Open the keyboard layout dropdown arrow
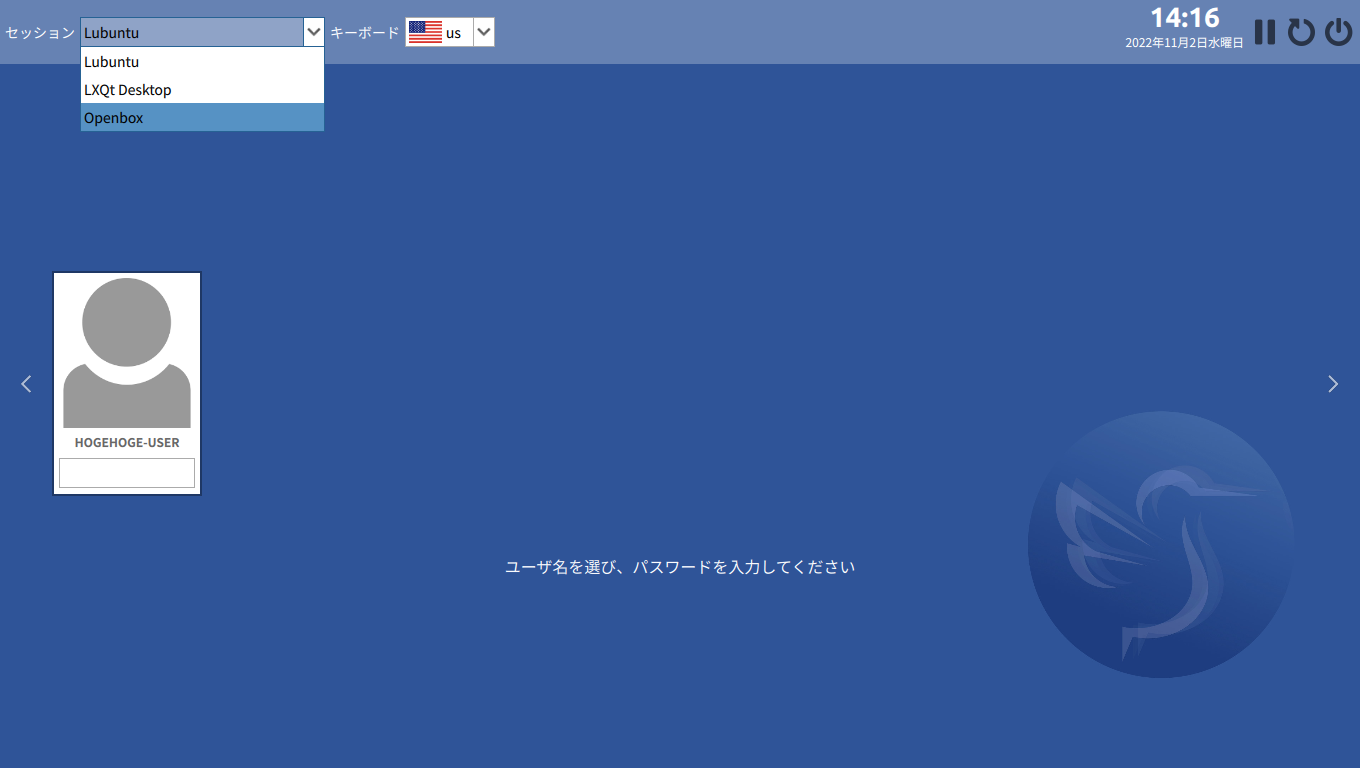The width and height of the screenshot is (1360, 768). (x=484, y=32)
